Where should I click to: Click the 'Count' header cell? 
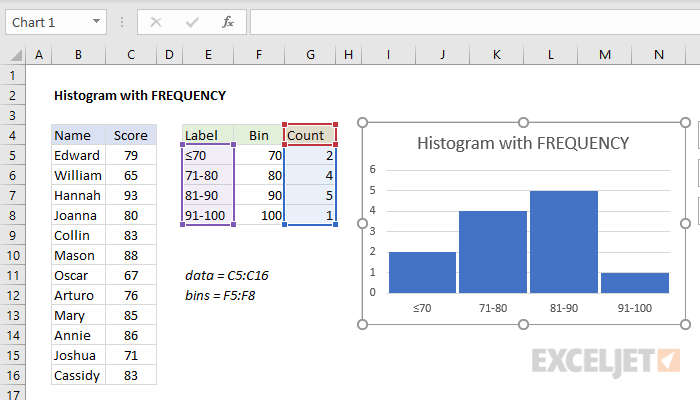[x=310, y=135]
